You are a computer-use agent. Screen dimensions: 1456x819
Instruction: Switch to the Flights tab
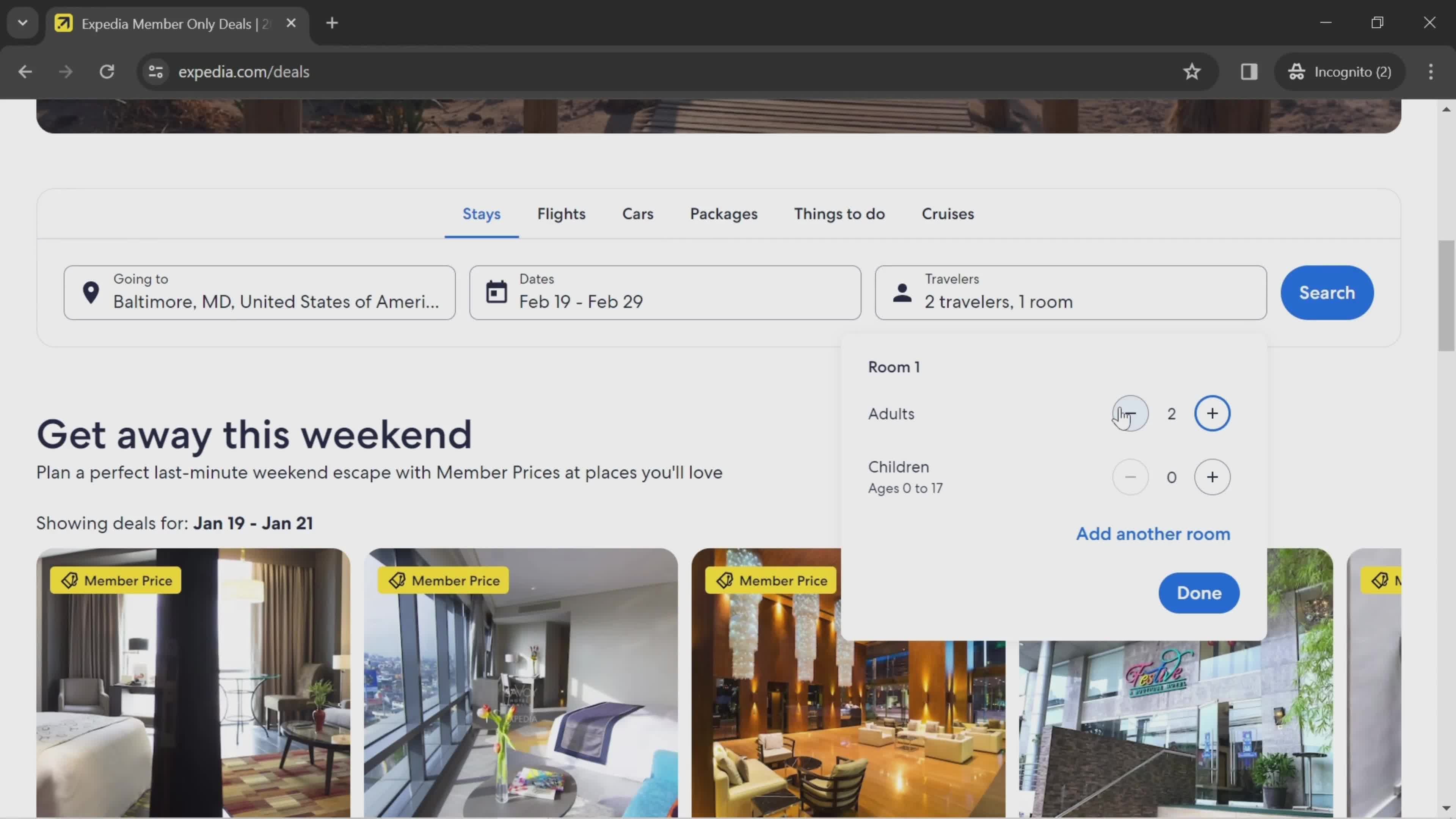561,213
